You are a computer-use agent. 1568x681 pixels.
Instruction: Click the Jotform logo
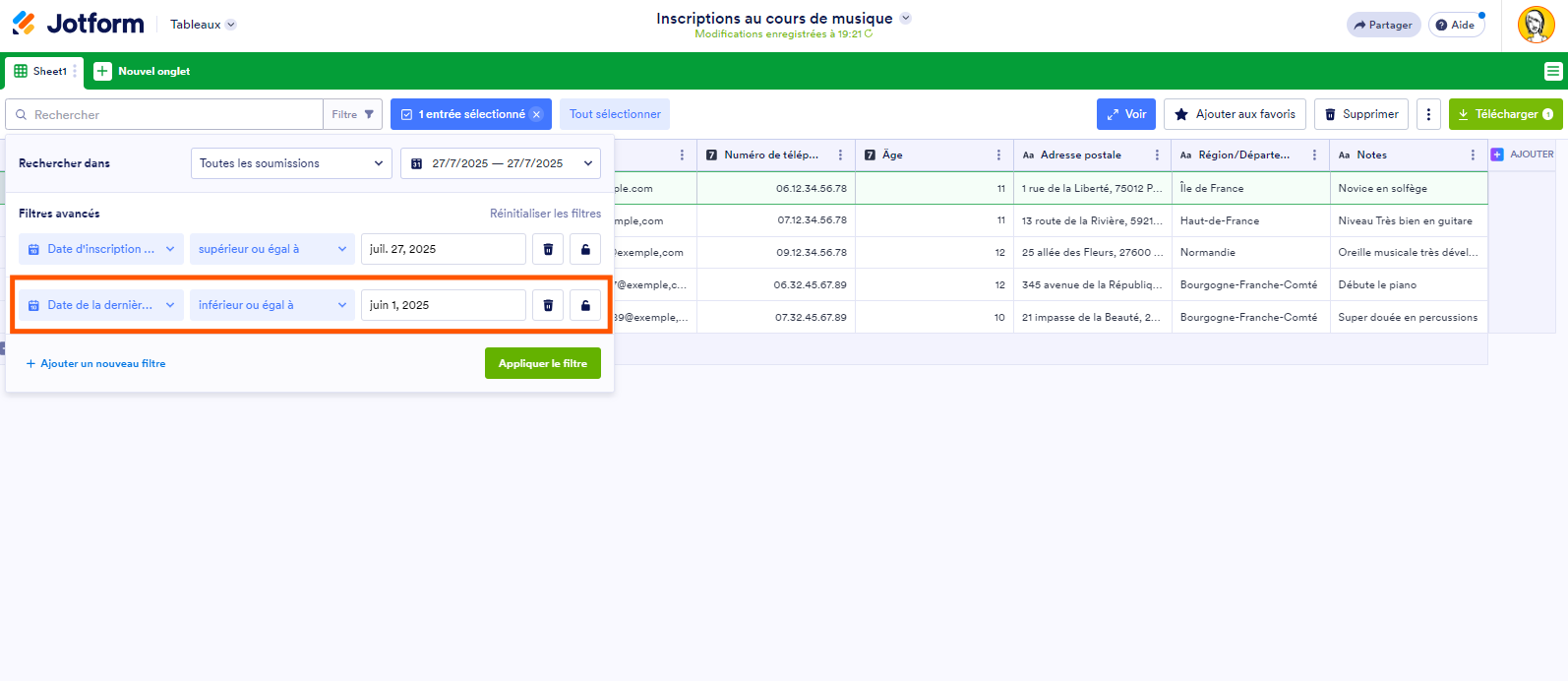(x=78, y=24)
